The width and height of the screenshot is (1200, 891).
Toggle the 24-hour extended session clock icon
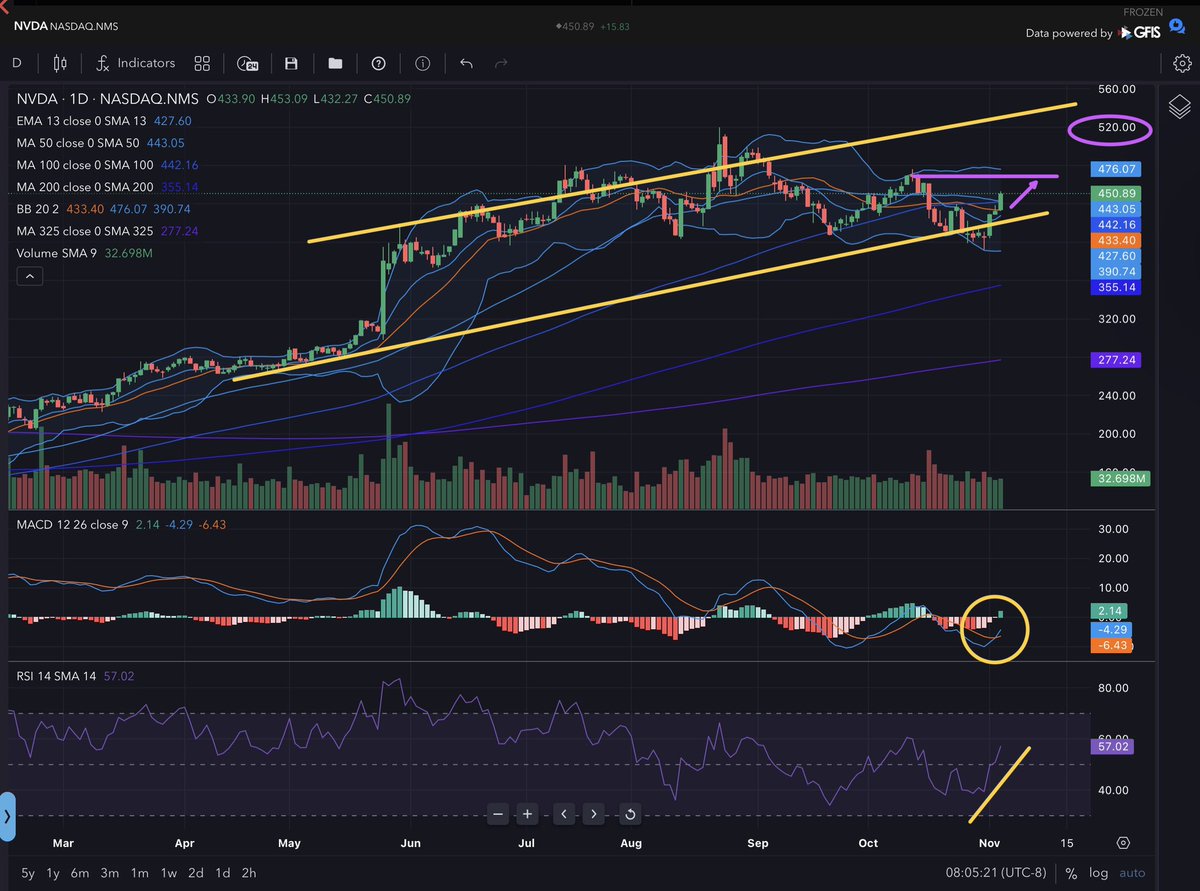pyautogui.click(x=247, y=63)
